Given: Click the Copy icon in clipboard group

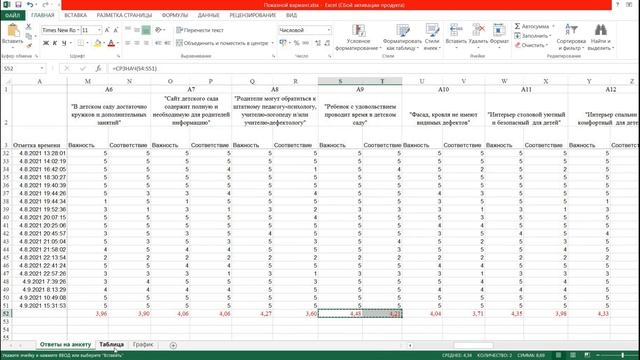Looking at the screenshot, I should click(x=28, y=36).
